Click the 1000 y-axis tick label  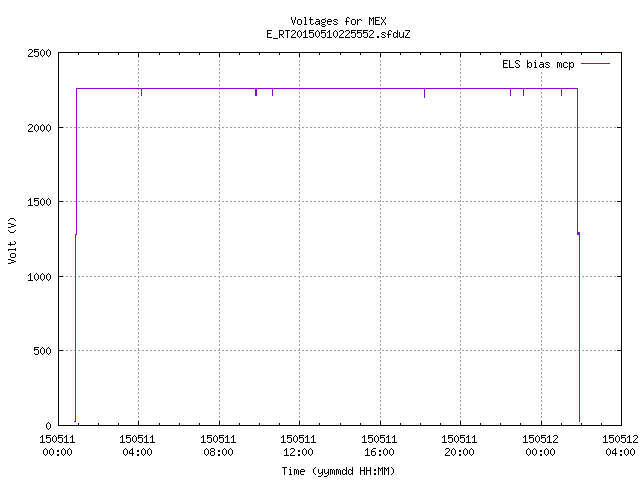[39, 277]
